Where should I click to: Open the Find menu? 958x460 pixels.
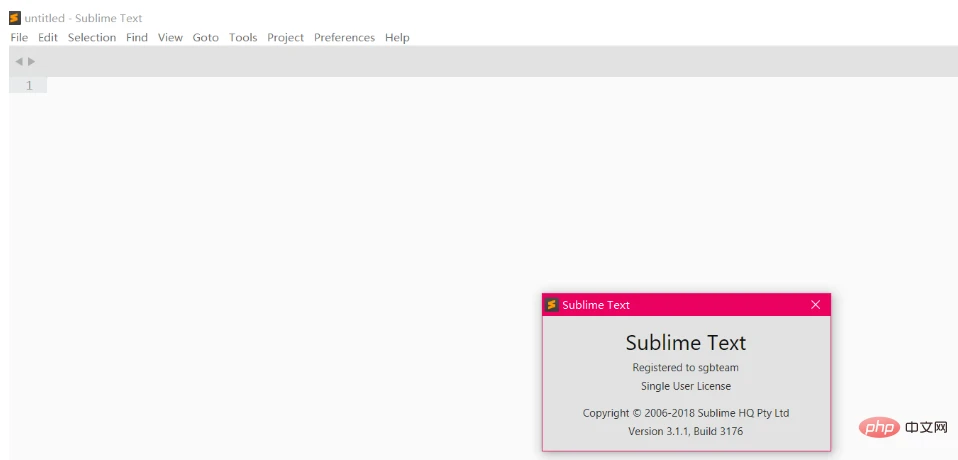[137, 37]
